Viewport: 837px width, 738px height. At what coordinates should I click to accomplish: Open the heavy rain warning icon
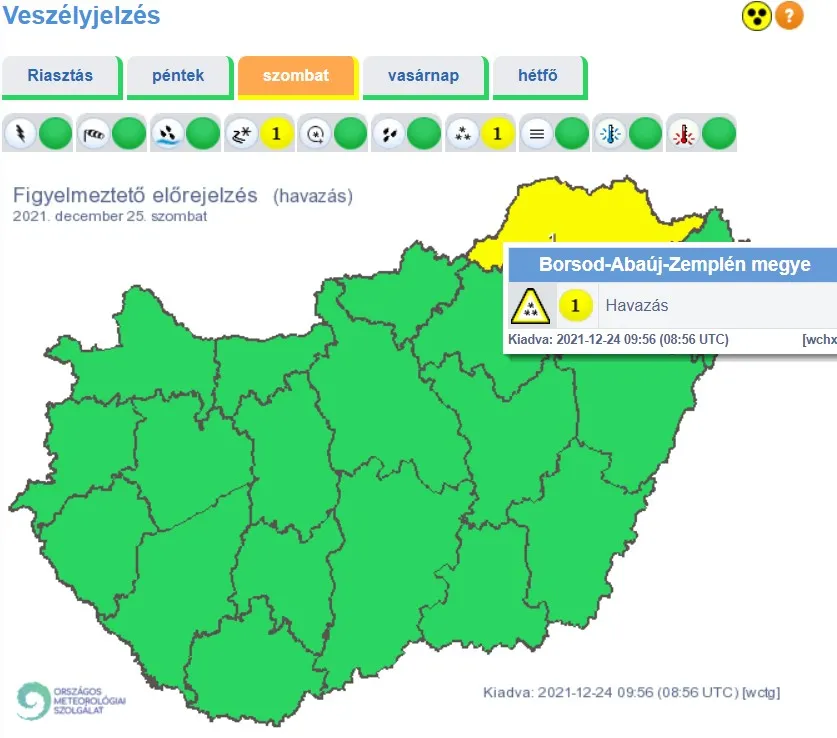[x=168, y=133]
